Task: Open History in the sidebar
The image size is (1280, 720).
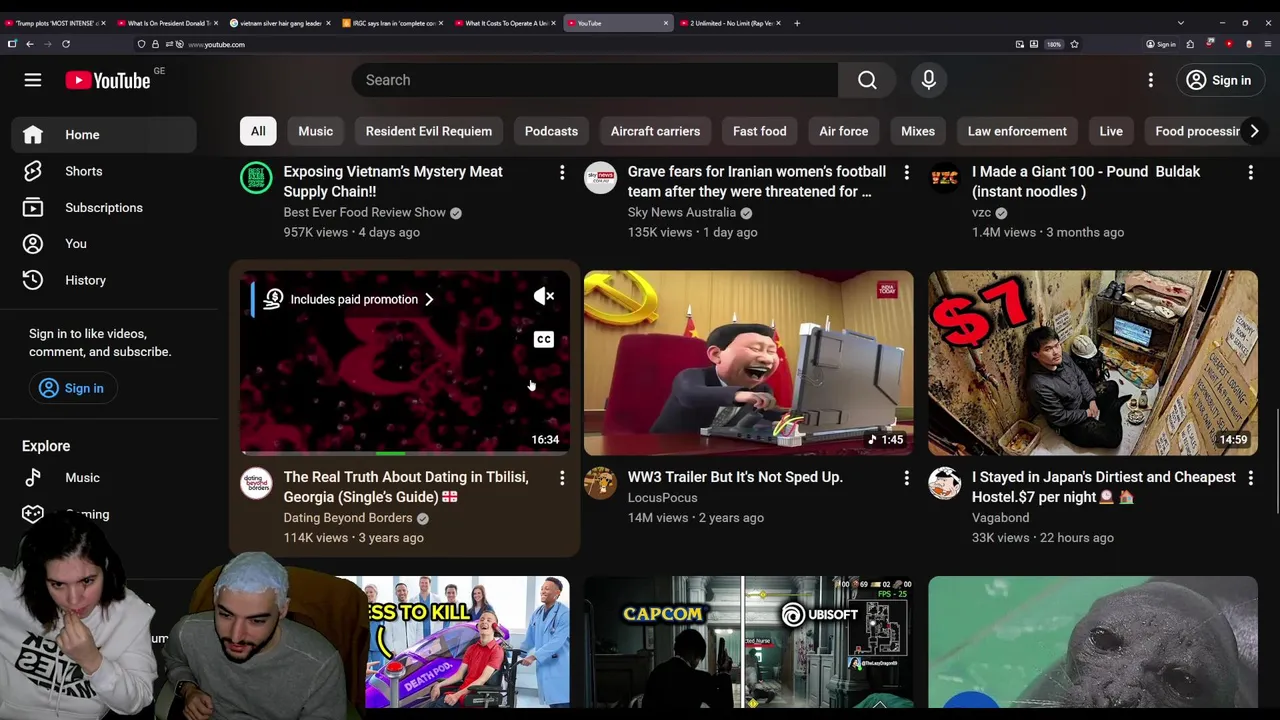Action: pyautogui.click(x=105, y=280)
